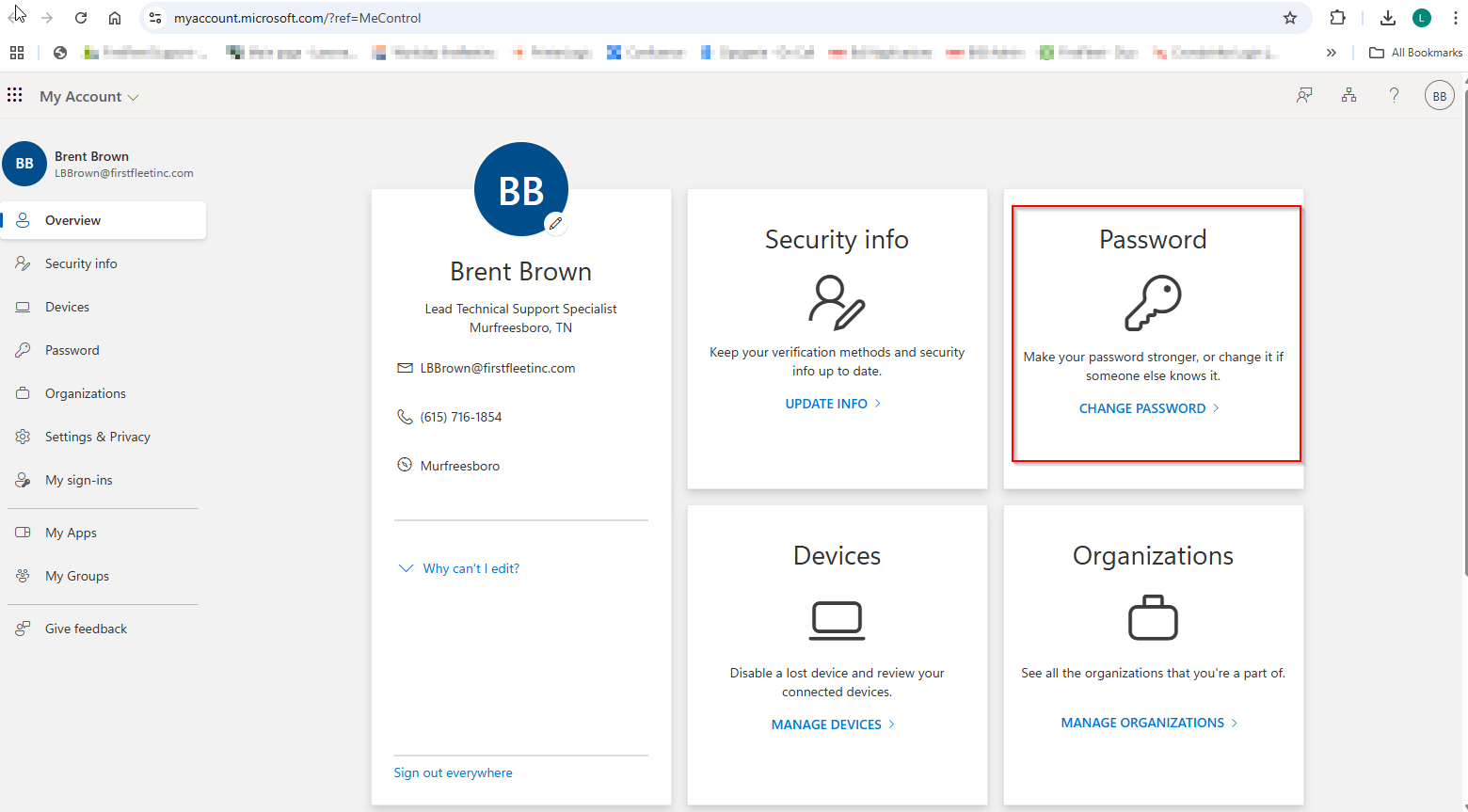Bookmark this page with the star icon
The width and height of the screenshot is (1468, 812).
(1290, 18)
